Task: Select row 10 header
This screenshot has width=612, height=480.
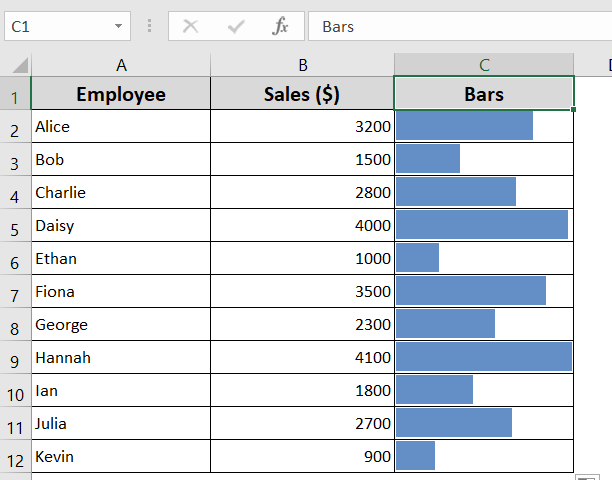Action: tap(15, 390)
